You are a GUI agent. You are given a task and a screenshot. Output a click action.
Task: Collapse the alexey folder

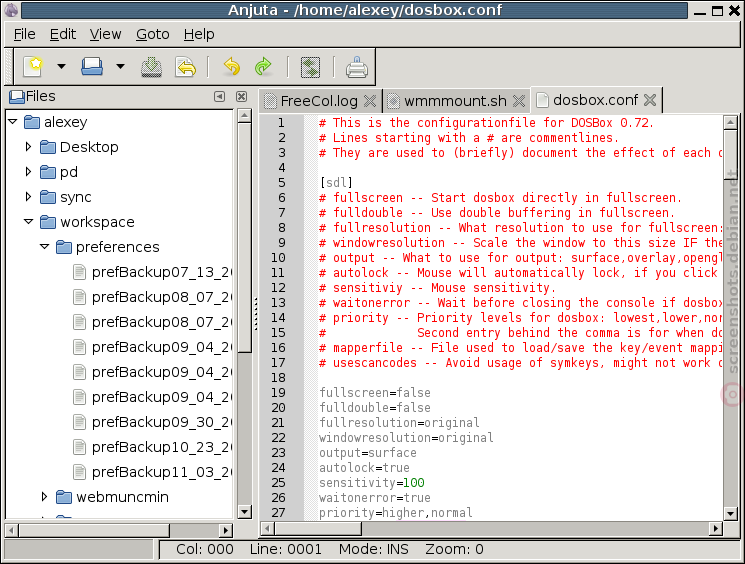point(13,122)
